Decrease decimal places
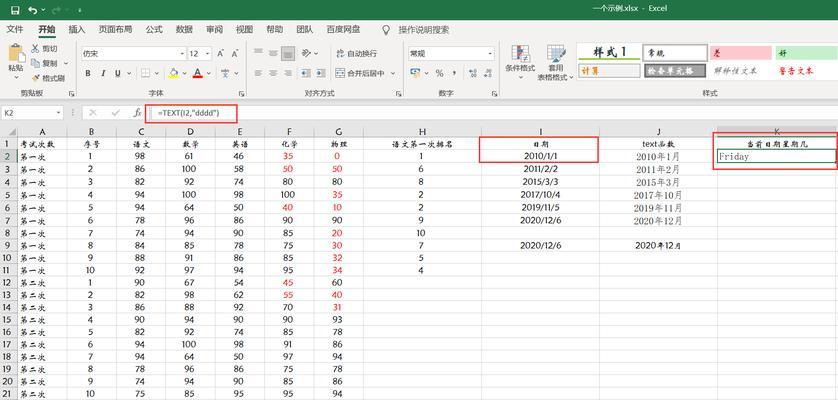Viewport: 838px width, 400px height. (487, 73)
